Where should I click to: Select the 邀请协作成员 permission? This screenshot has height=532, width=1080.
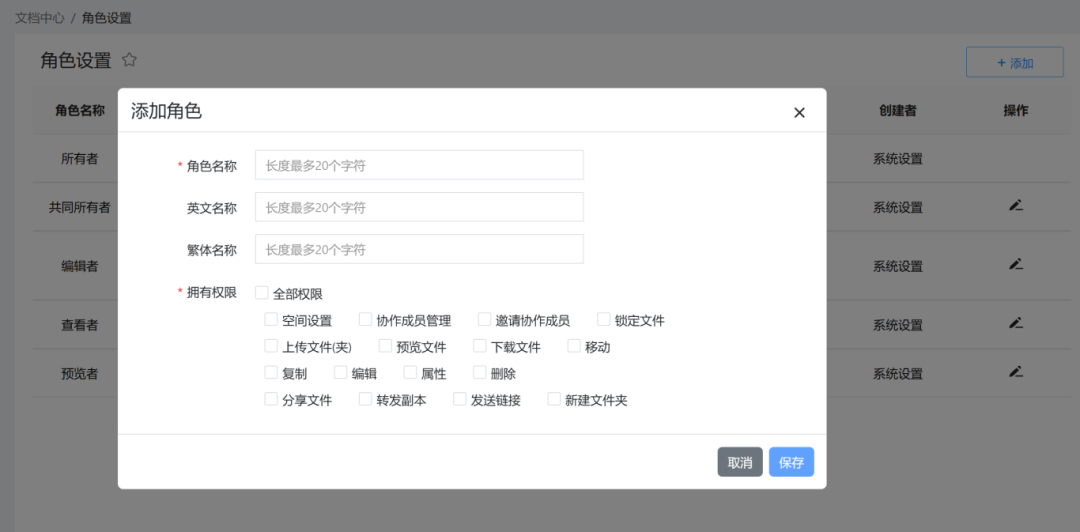[484, 319]
